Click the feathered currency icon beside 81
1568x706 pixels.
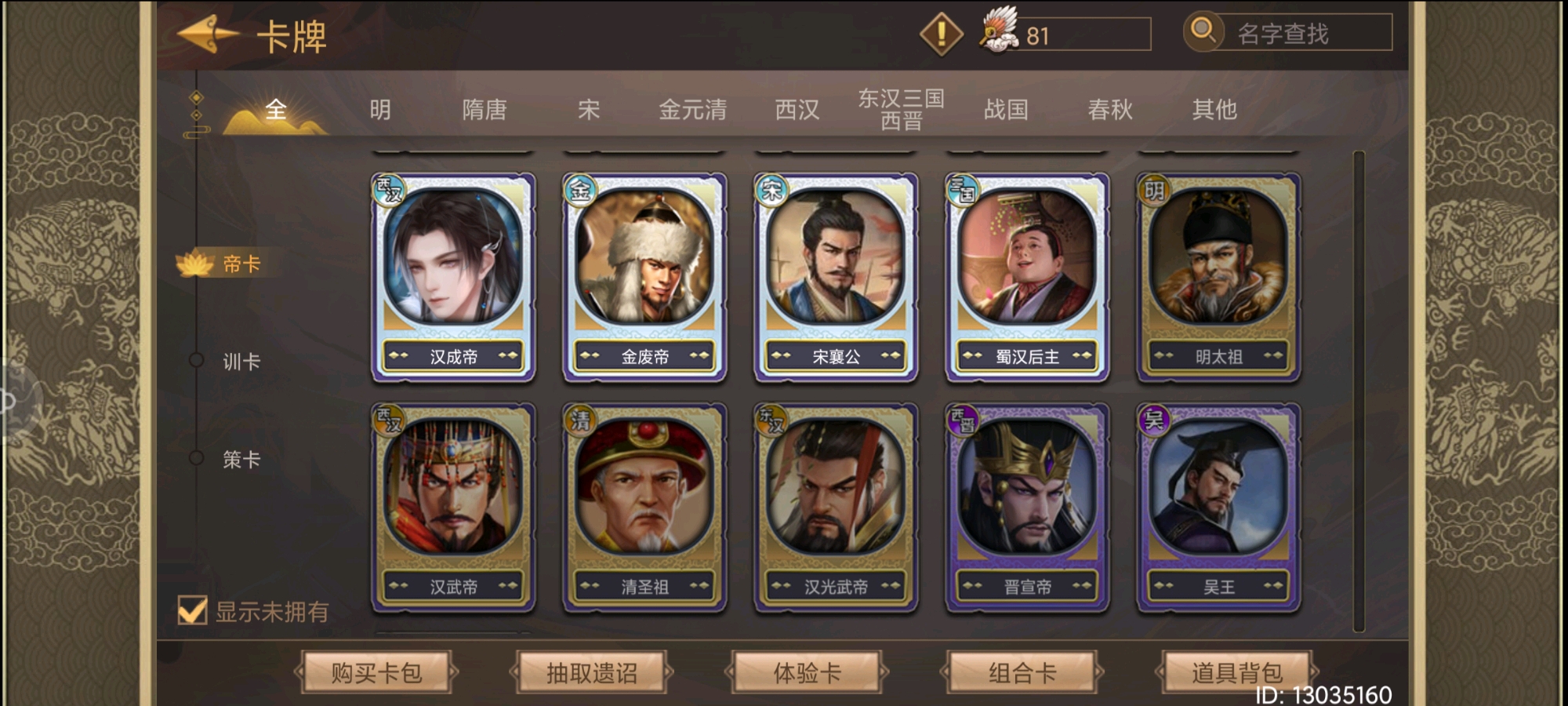click(x=1000, y=31)
